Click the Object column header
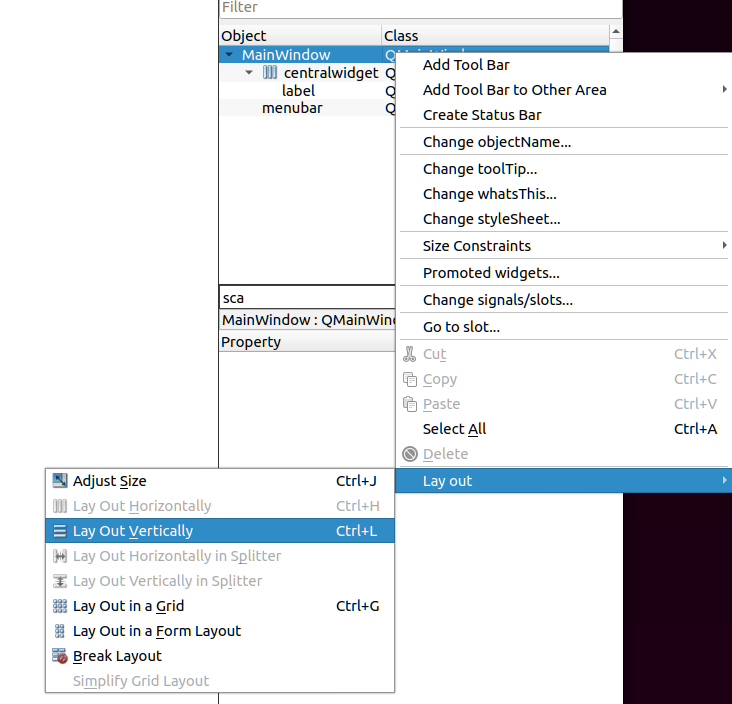Image resolution: width=732 pixels, height=704 pixels. click(x=300, y=35)
